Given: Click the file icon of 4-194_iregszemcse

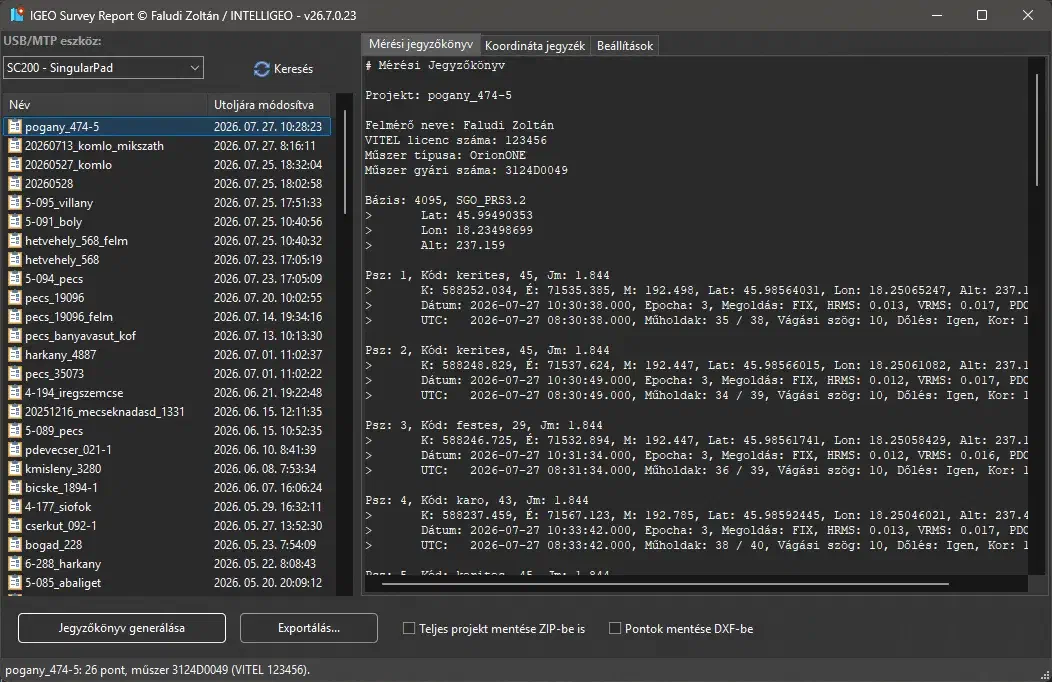Looking at the screenshot, I should click(x=15, y=393).
